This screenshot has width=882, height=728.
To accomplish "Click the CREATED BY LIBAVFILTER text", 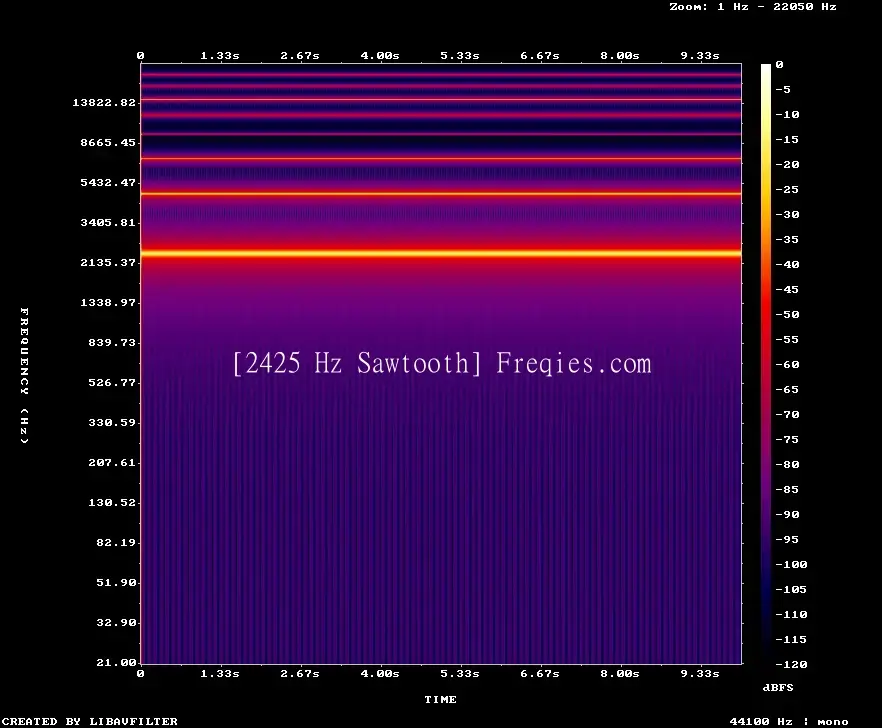I will (x=90, y=721).
